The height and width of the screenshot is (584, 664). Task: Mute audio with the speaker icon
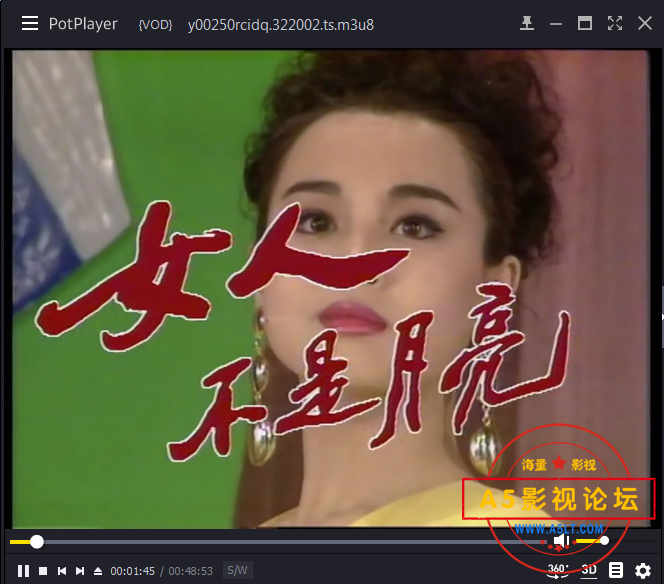(x=561, y=540)
